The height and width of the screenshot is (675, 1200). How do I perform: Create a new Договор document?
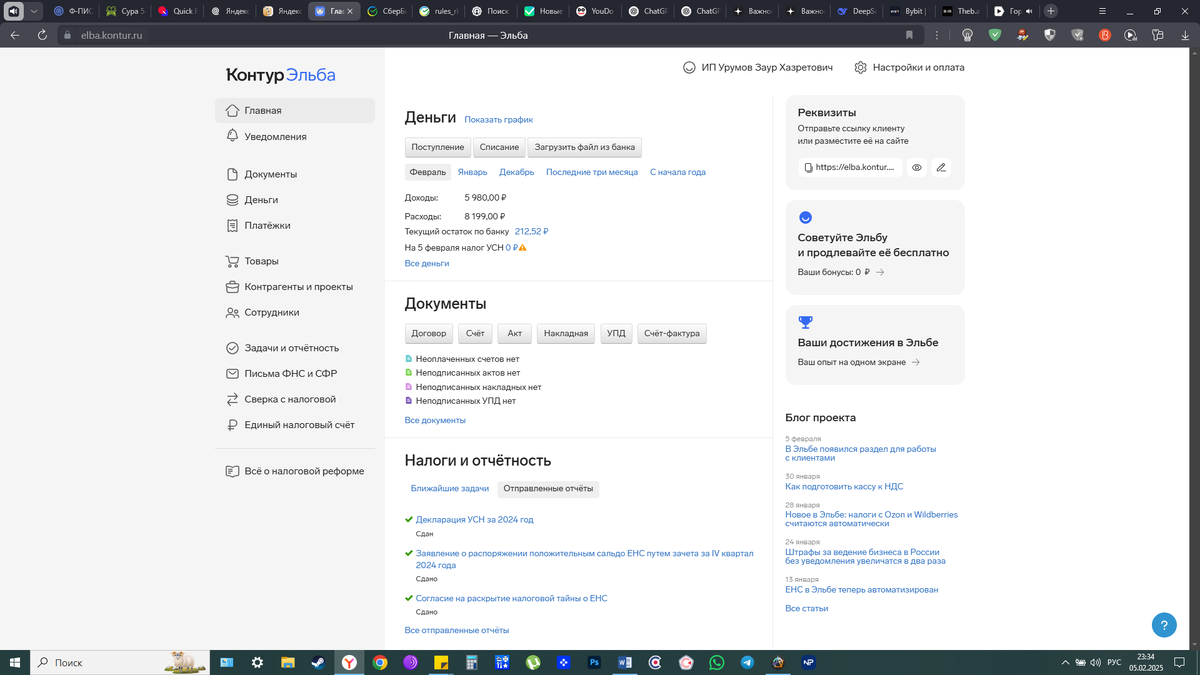(429, 333)
